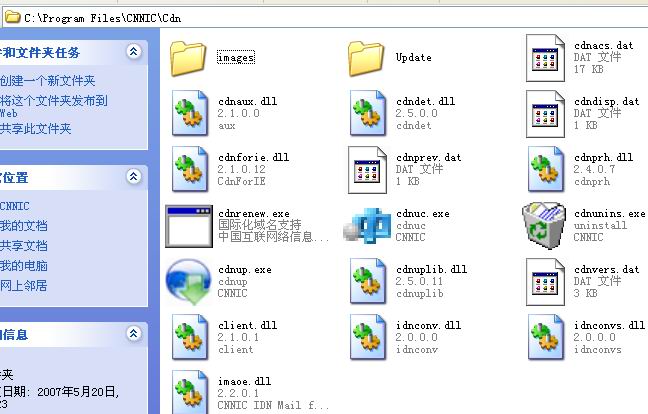Go to CNNIC parent folder link
The width and height of the screenshot is (648, 414).
(15, 206)
